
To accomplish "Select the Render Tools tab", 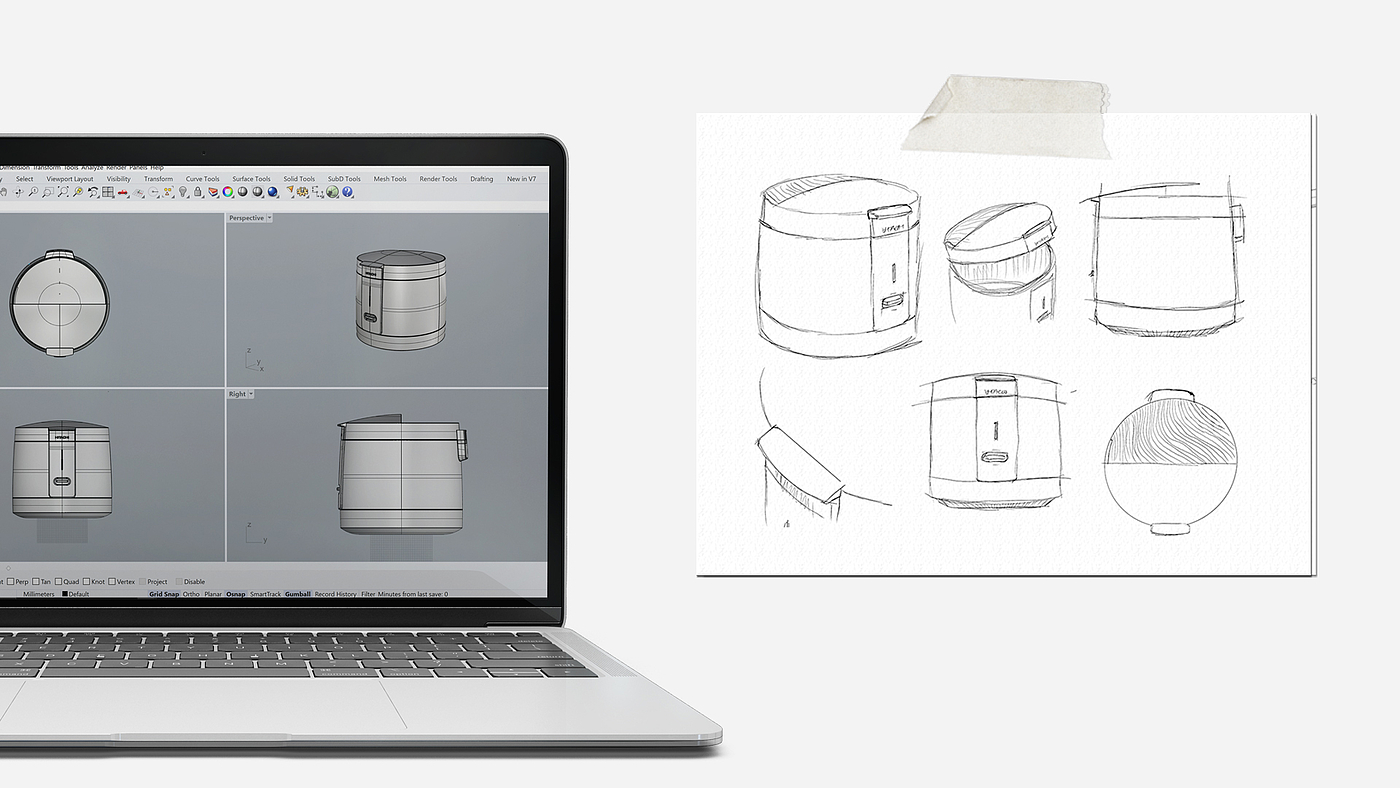I will [x=438, y=179].
